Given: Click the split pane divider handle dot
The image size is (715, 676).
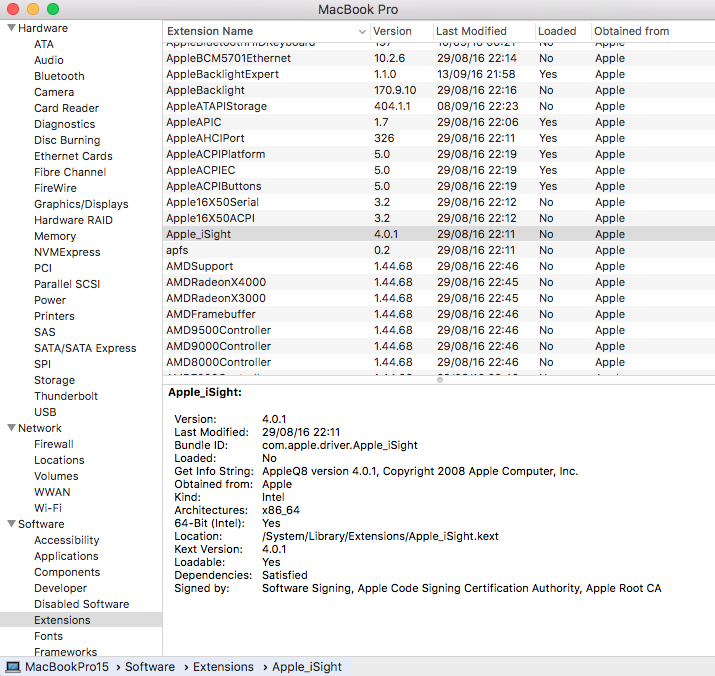Looking at the screenshot, I should click(440, 380).
